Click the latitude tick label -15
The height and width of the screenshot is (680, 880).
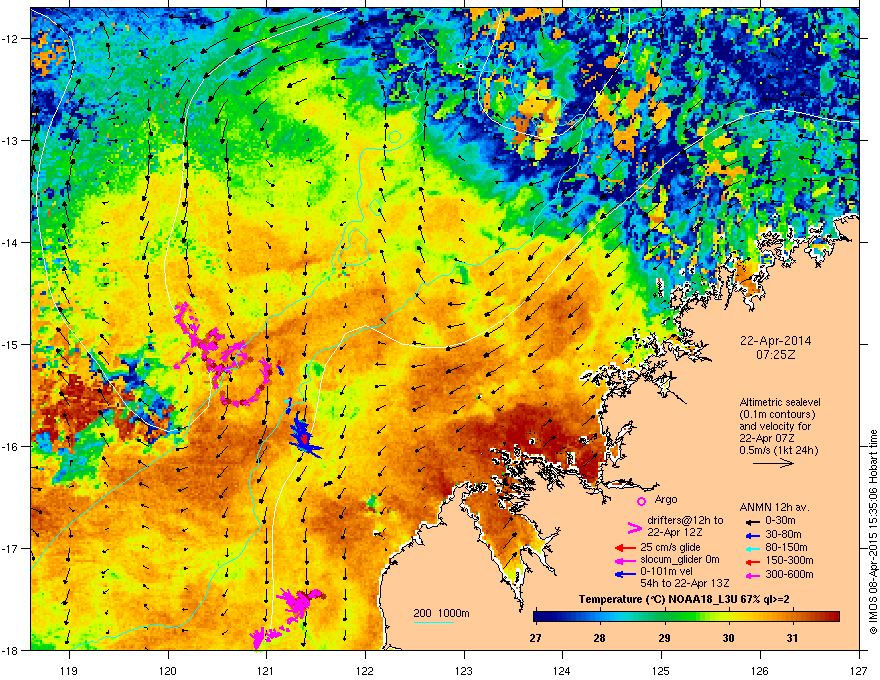click(11, 344)
